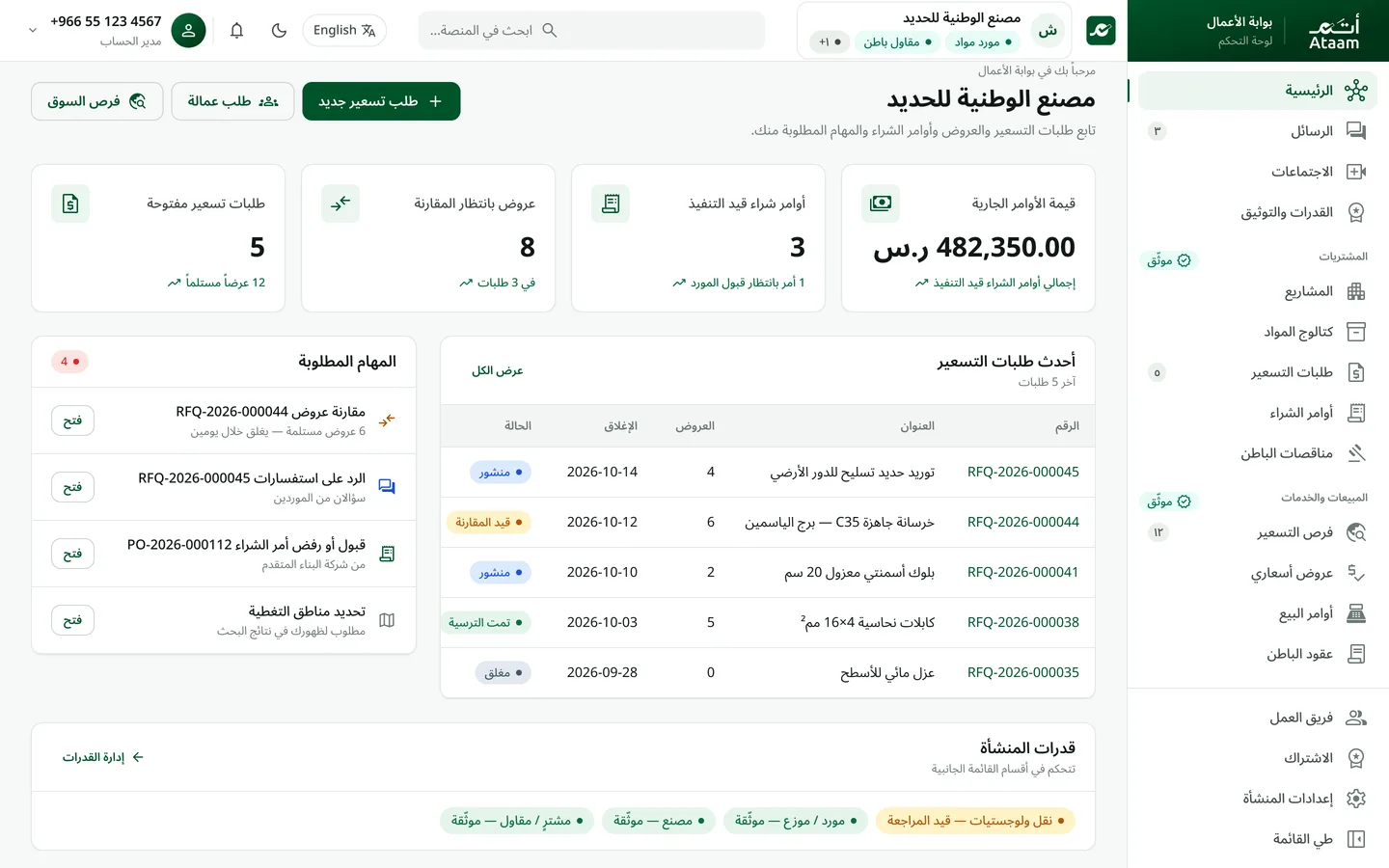
Task: Click الاشتراك subscription icon
Action: (1356, 758)
